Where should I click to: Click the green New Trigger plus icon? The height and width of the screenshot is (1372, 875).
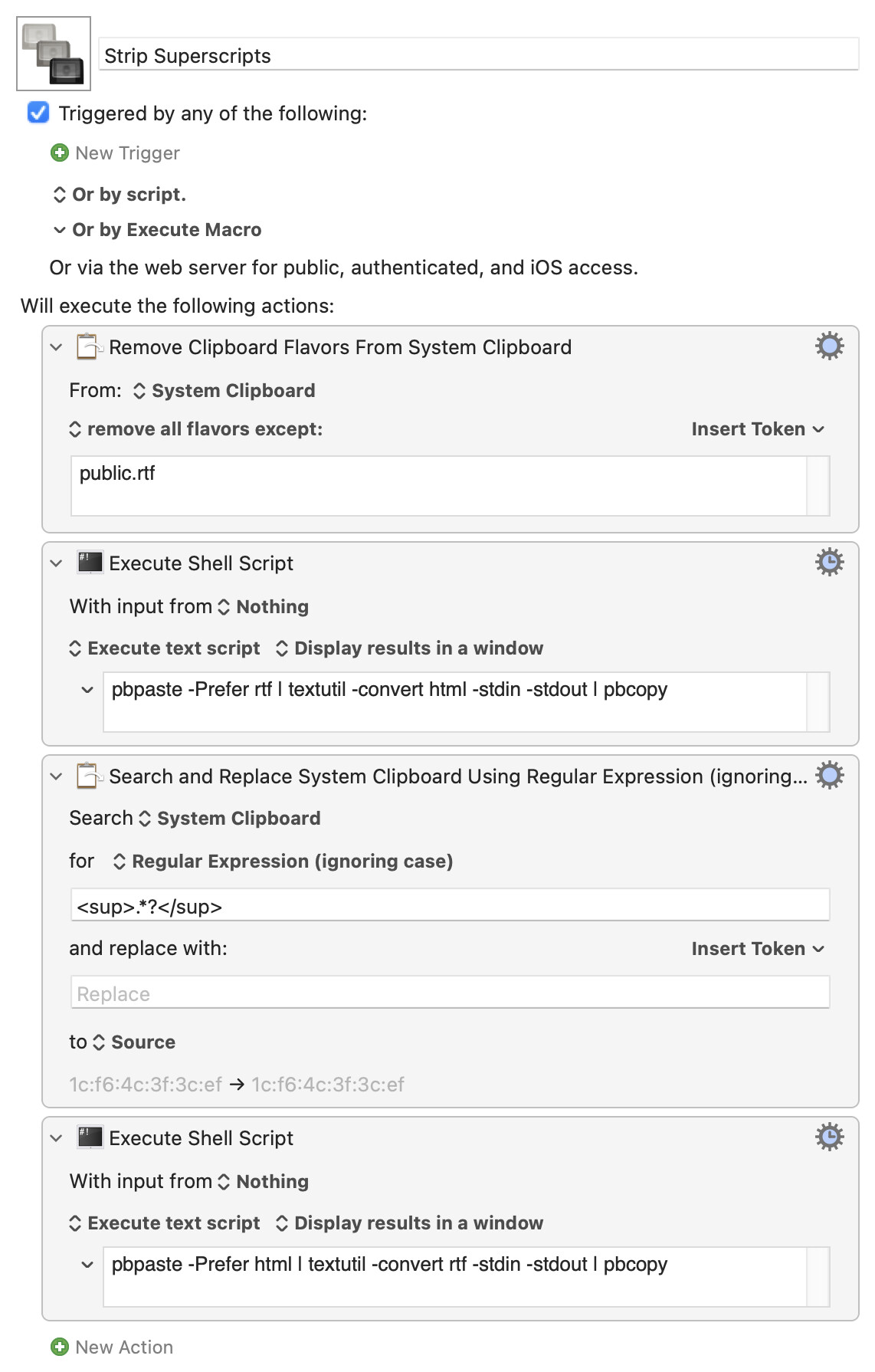(59, 153)
